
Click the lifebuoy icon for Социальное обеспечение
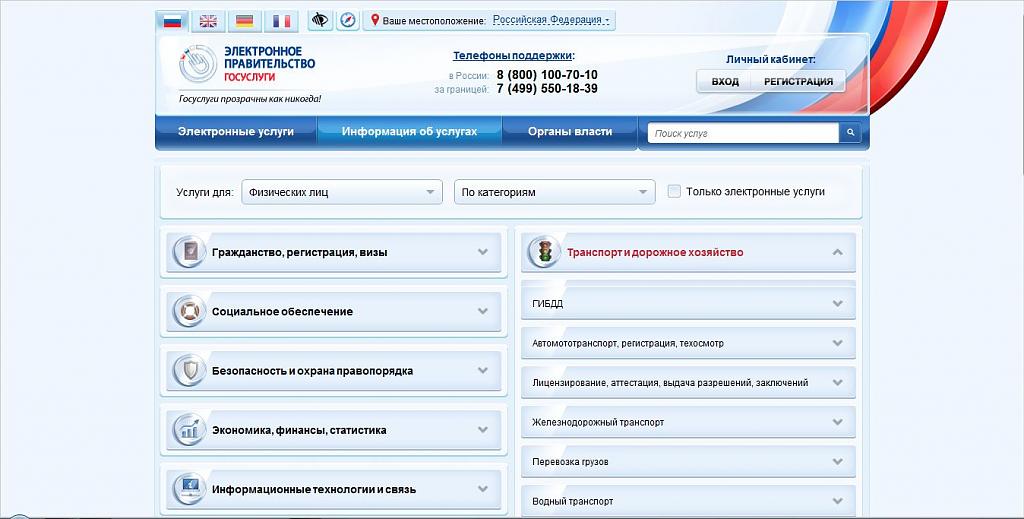click(x=189, y=311)
